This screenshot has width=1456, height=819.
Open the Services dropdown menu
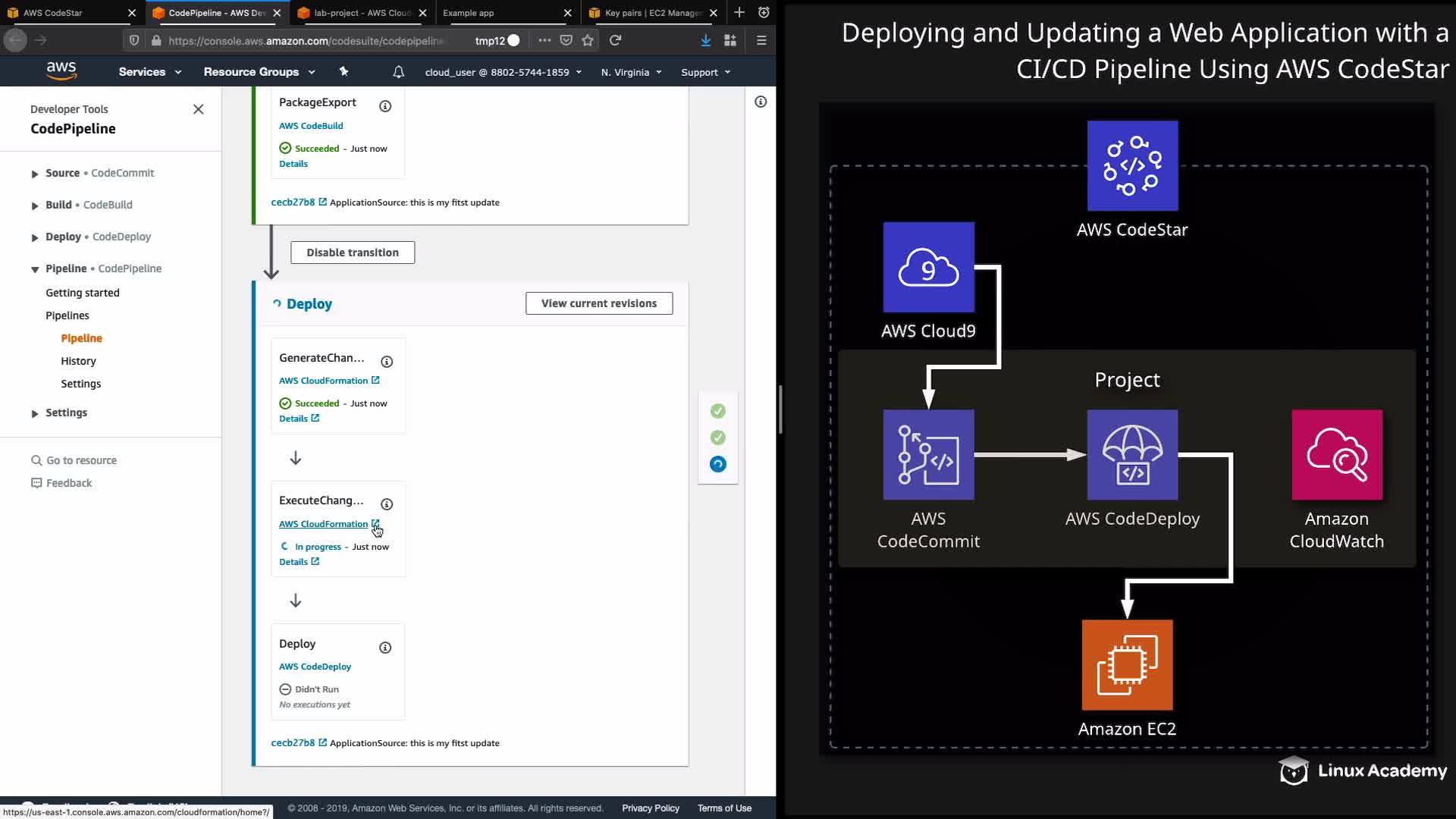coord(149,72)
